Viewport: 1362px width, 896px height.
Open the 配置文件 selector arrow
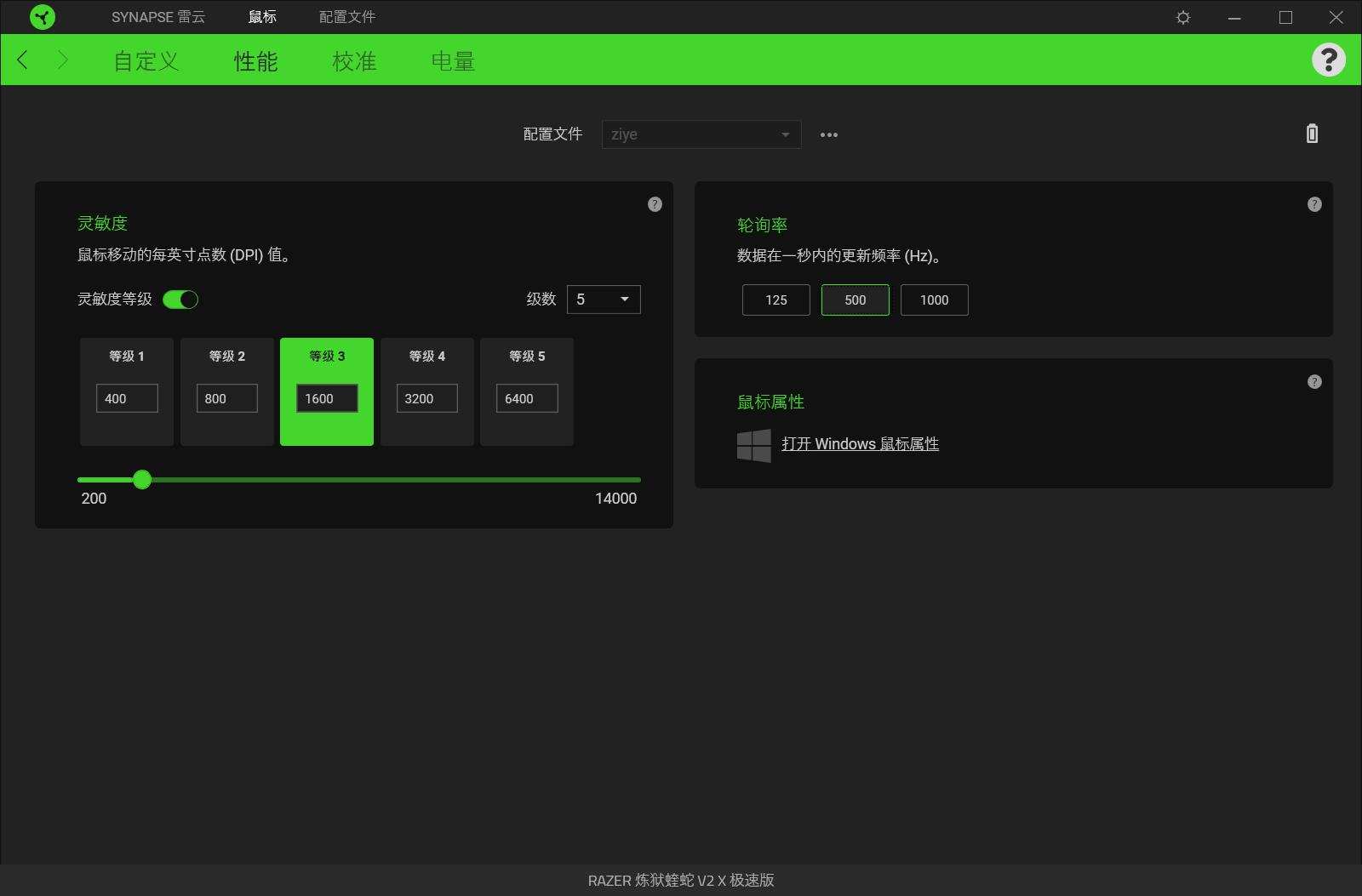click(x=783, y=134)
